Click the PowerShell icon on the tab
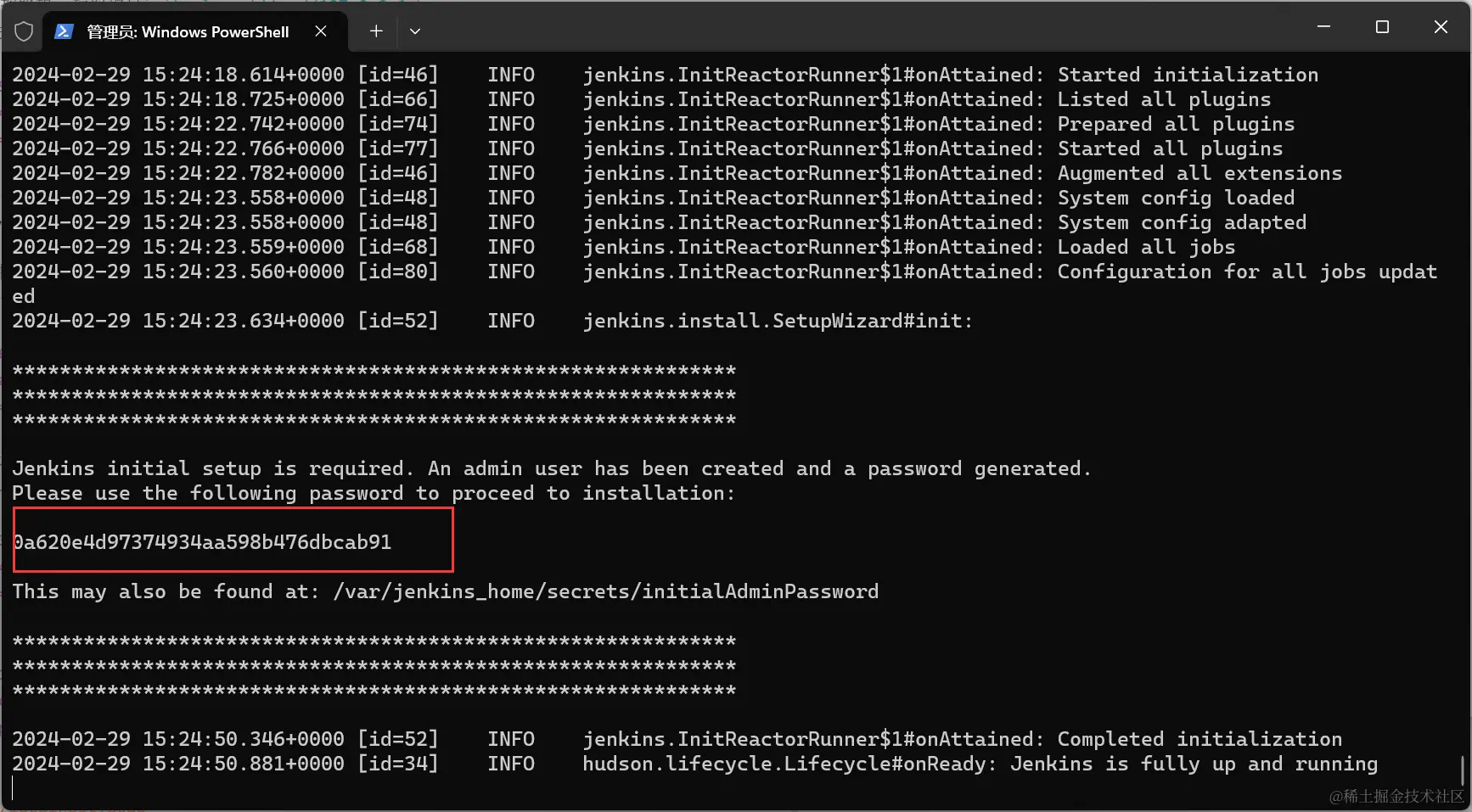 click(x=64, y=31)
